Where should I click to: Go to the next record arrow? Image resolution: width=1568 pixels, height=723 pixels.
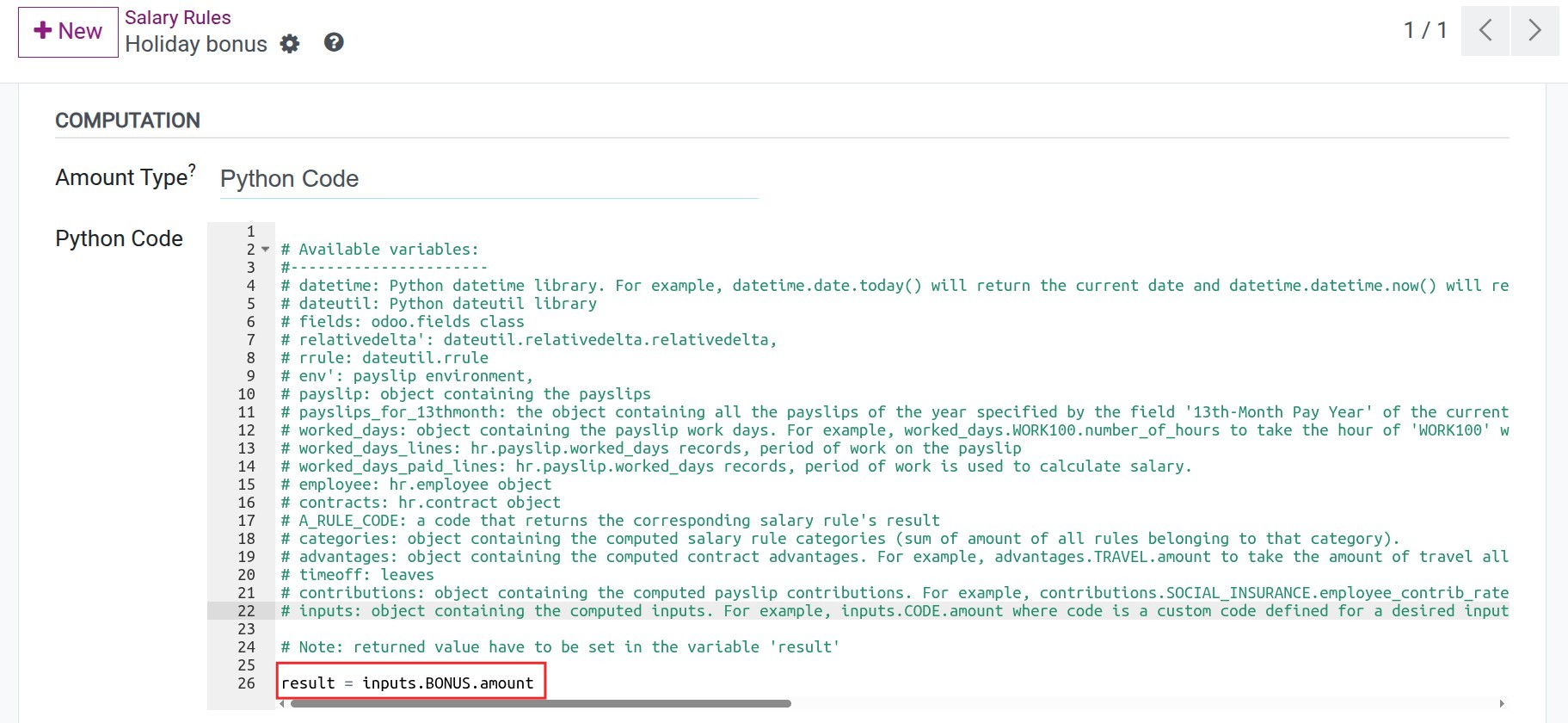point(1535,31)
